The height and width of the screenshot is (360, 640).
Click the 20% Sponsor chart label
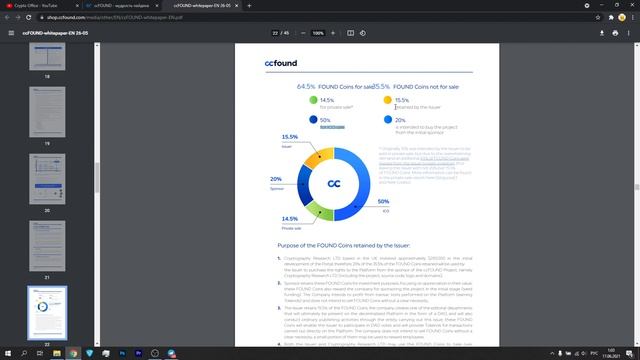pos(276,183)
